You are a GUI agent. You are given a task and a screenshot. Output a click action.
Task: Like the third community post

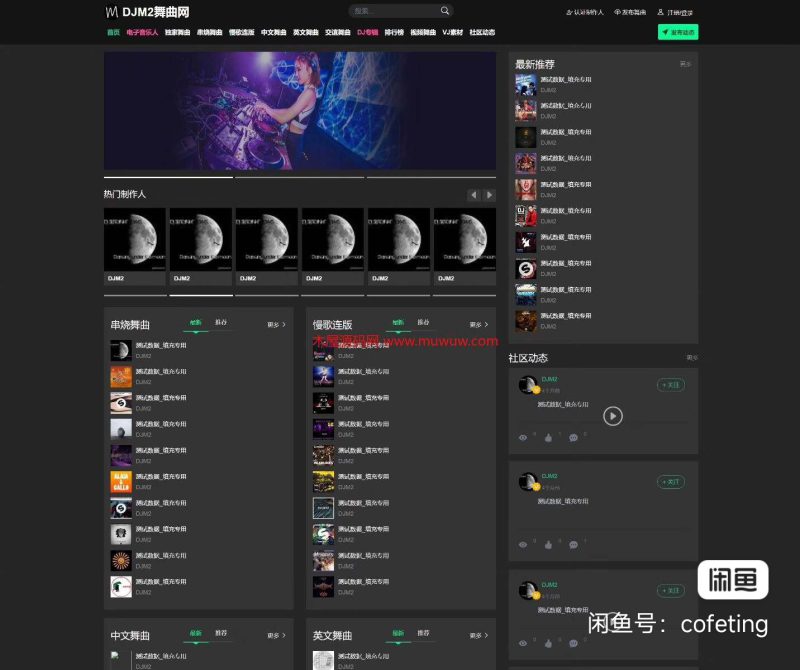pyautogui.click(x=548, y=643)
